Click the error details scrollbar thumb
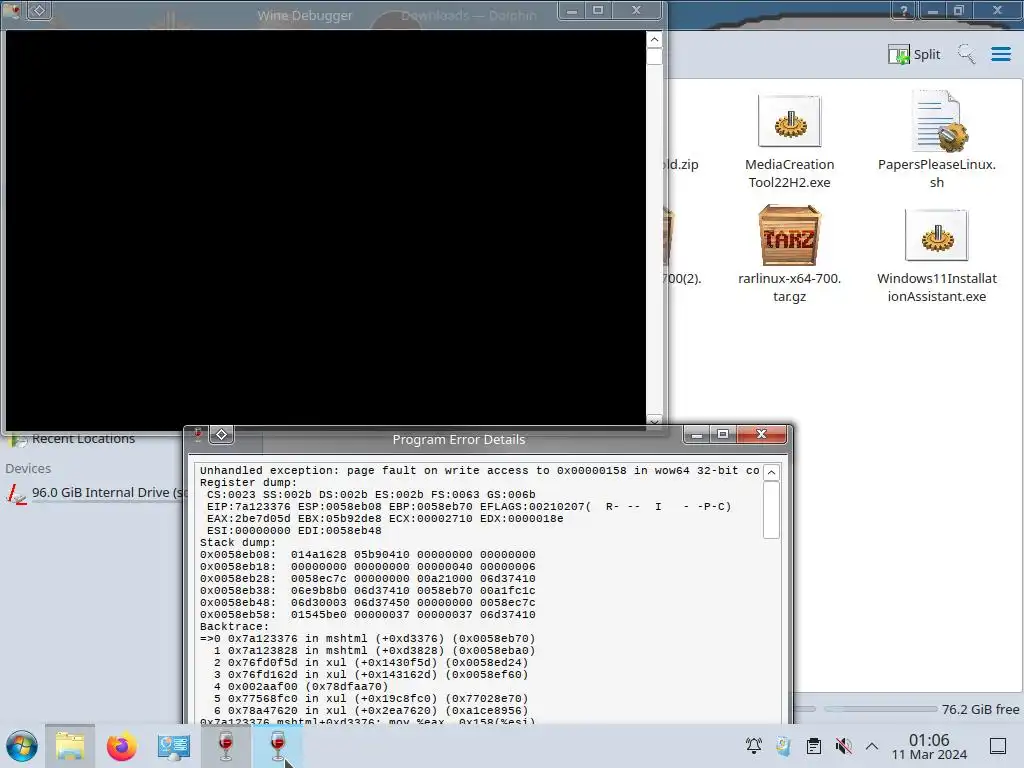Viewport: 1024px width, 768px height. pos(771,510)
